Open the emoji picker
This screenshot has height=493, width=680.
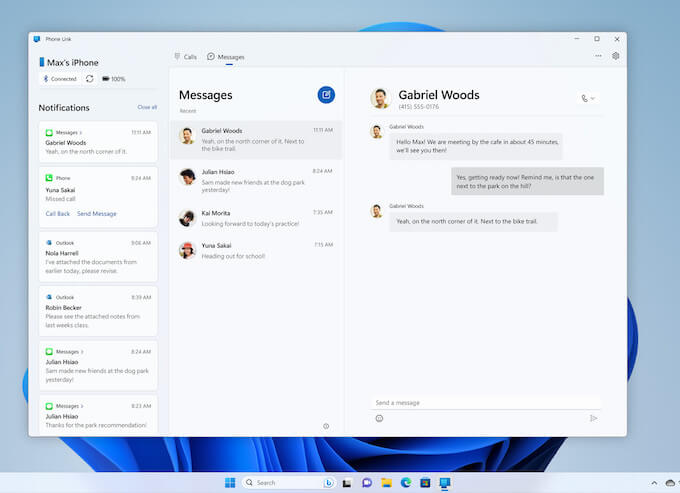click(x=379, y=418)
